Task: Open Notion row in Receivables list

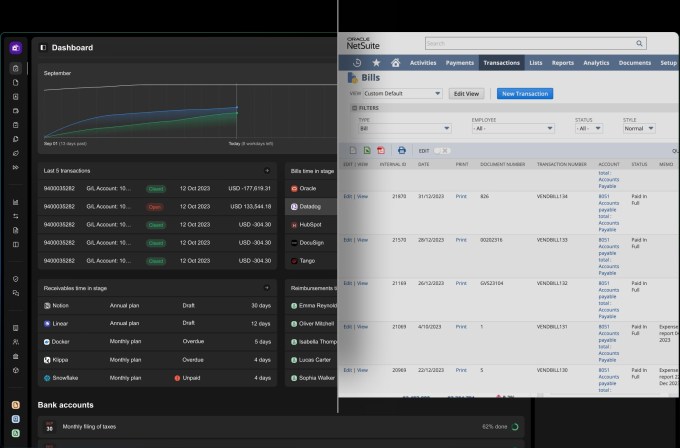Action: pyautogui.click(x=157, y=306)
